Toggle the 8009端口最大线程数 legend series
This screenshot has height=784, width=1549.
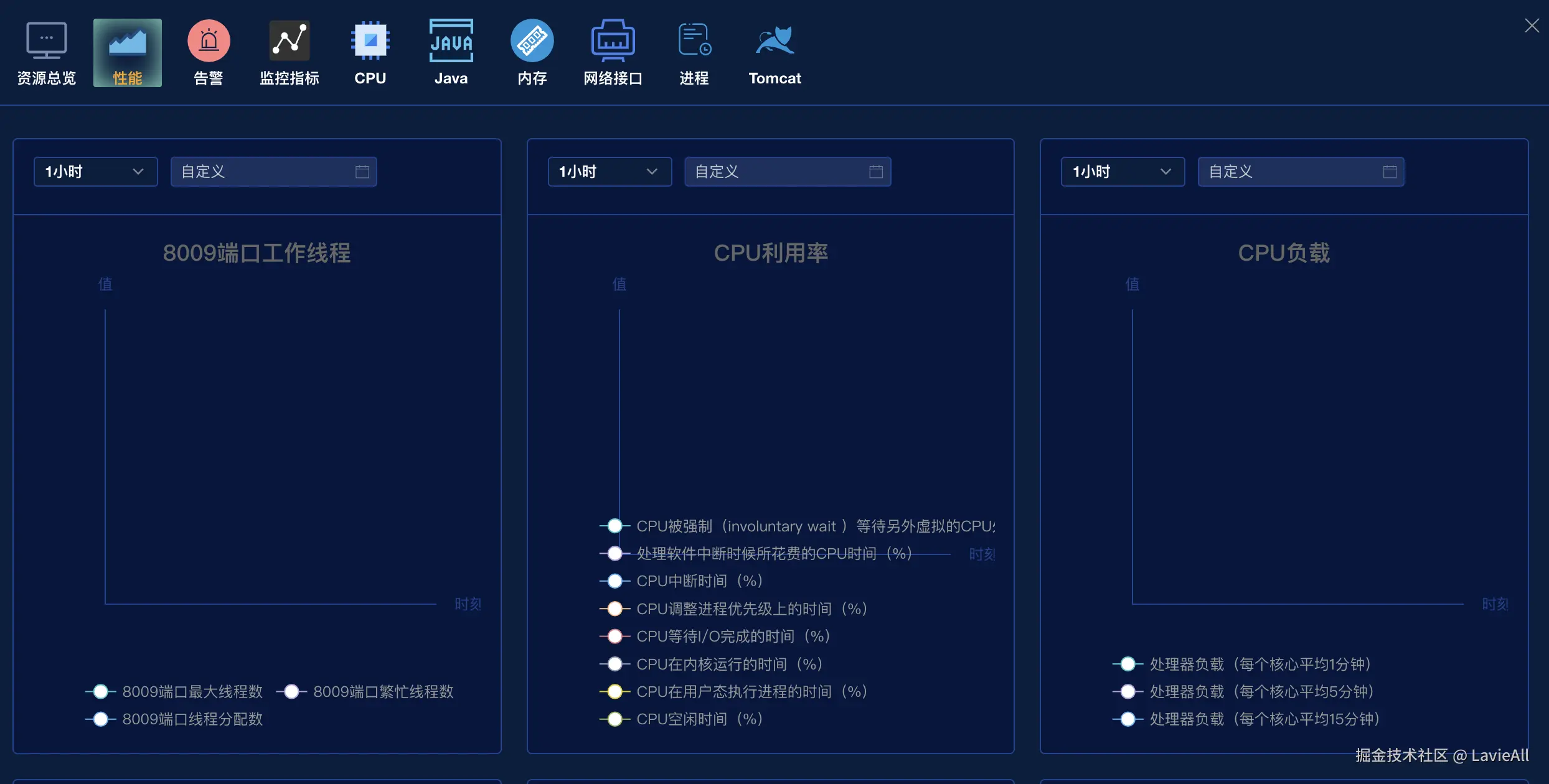coord(192,691)
